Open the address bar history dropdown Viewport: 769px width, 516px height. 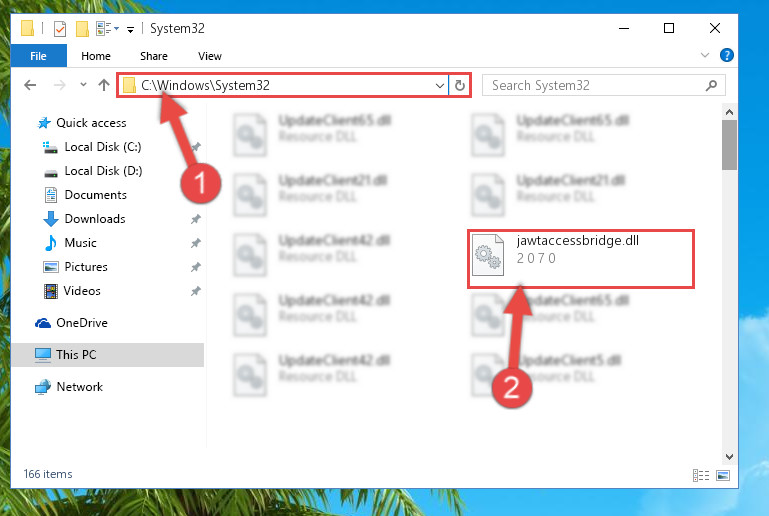439,86
